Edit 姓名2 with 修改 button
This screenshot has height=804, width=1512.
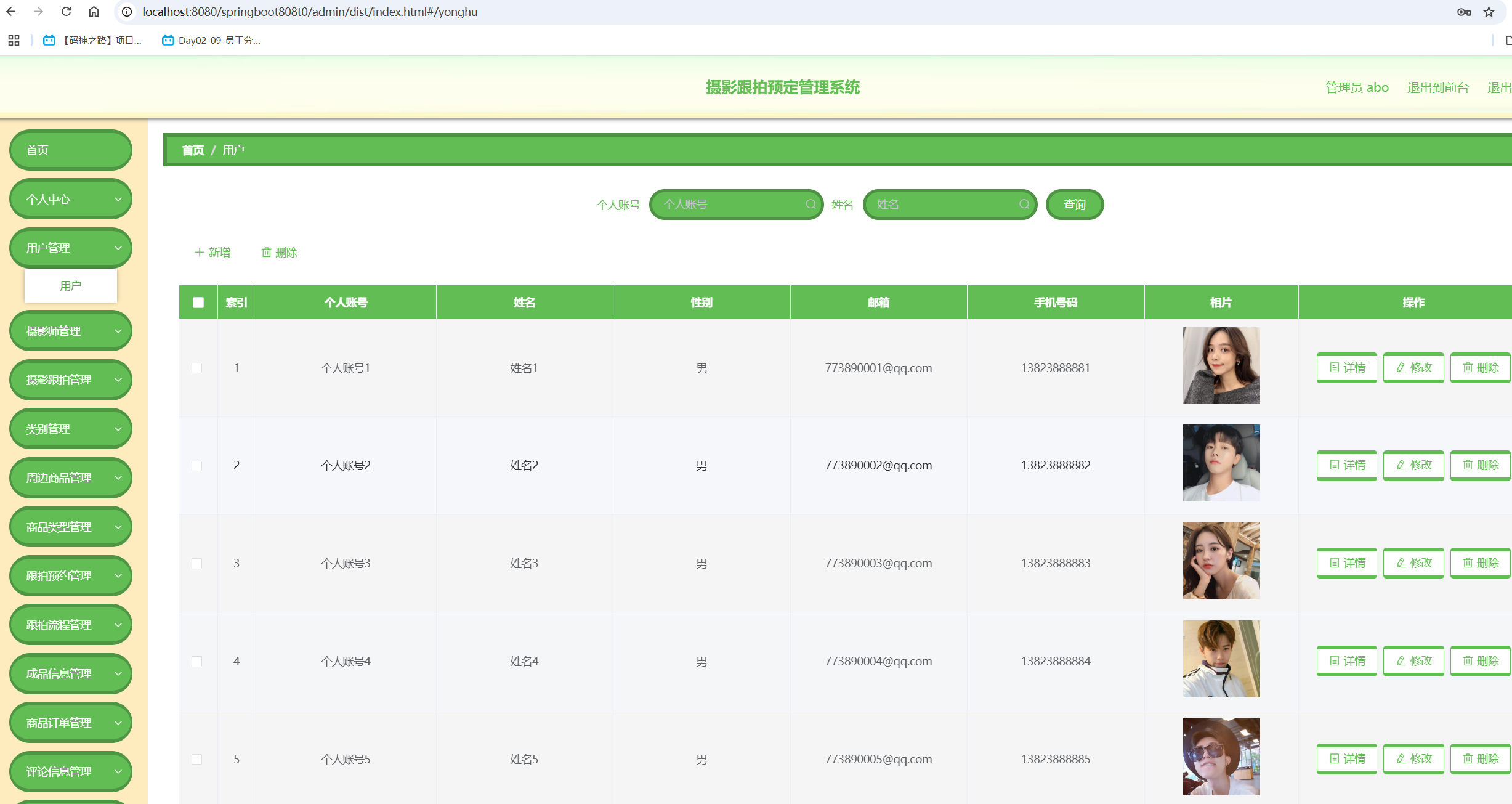[x=1413, y=465]
